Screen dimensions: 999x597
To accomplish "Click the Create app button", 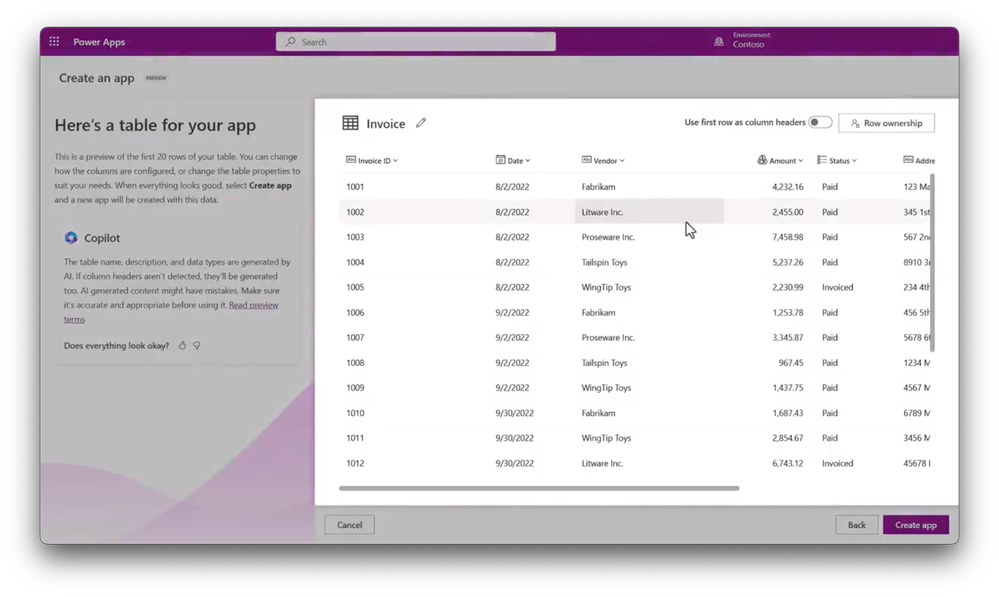I will click(916, 525).
